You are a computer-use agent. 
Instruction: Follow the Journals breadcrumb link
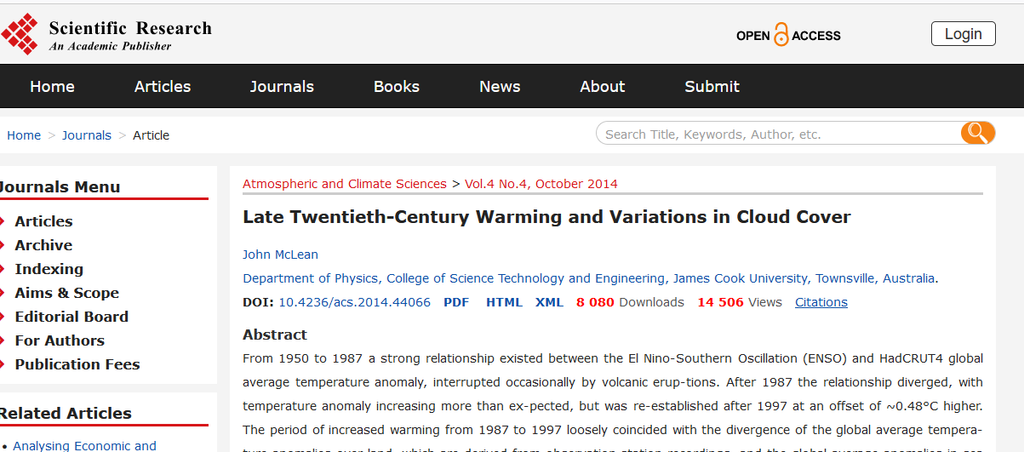click(x=86, y=135)
